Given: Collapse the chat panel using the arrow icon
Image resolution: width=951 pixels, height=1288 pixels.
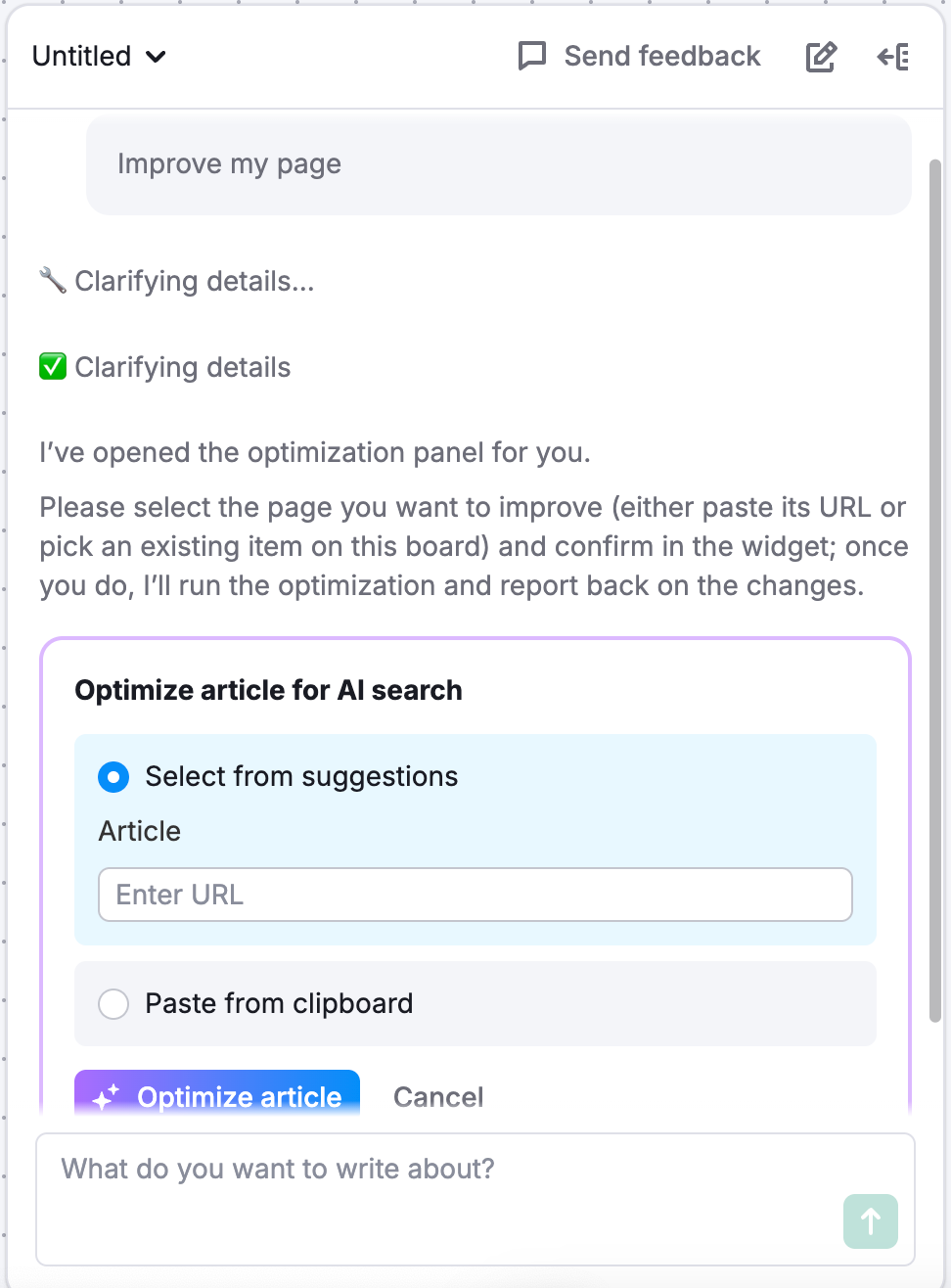Looking at the screenshot, I should click(891, 57).
